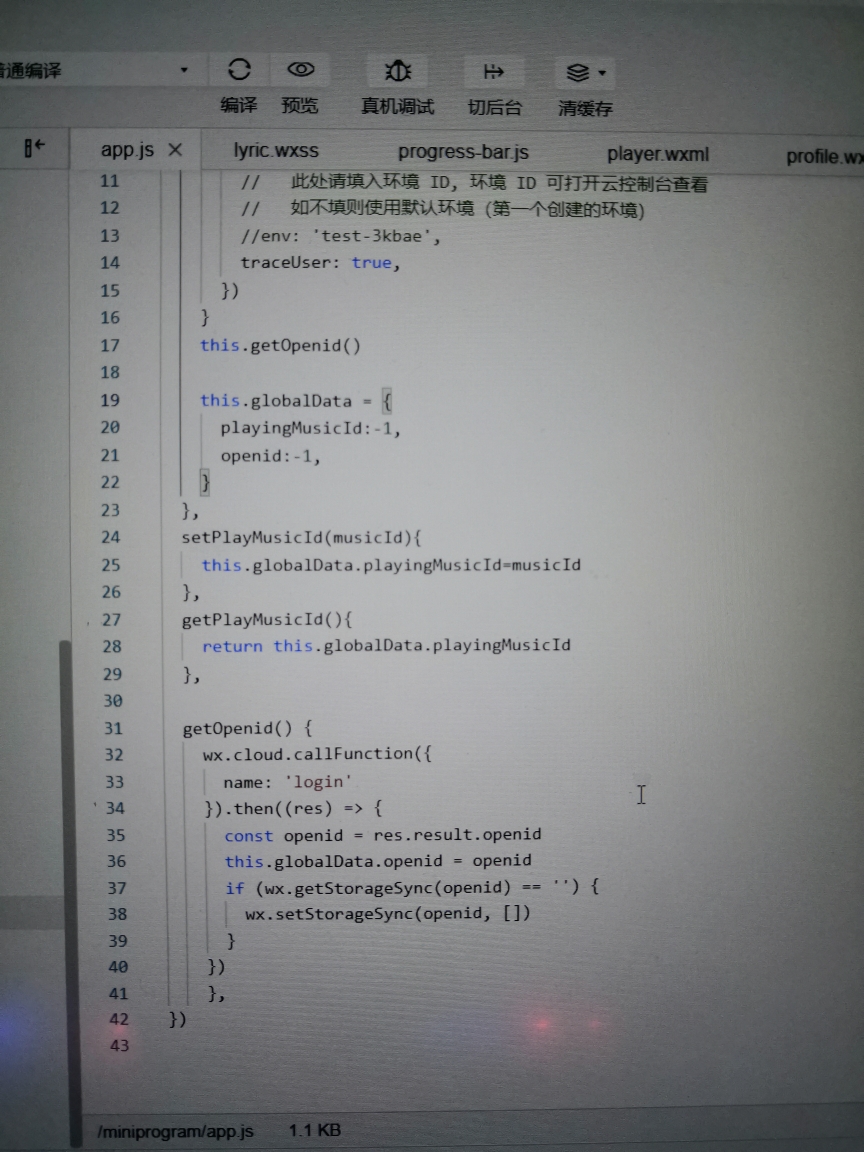Click the preview eye icon

(300, 70)
